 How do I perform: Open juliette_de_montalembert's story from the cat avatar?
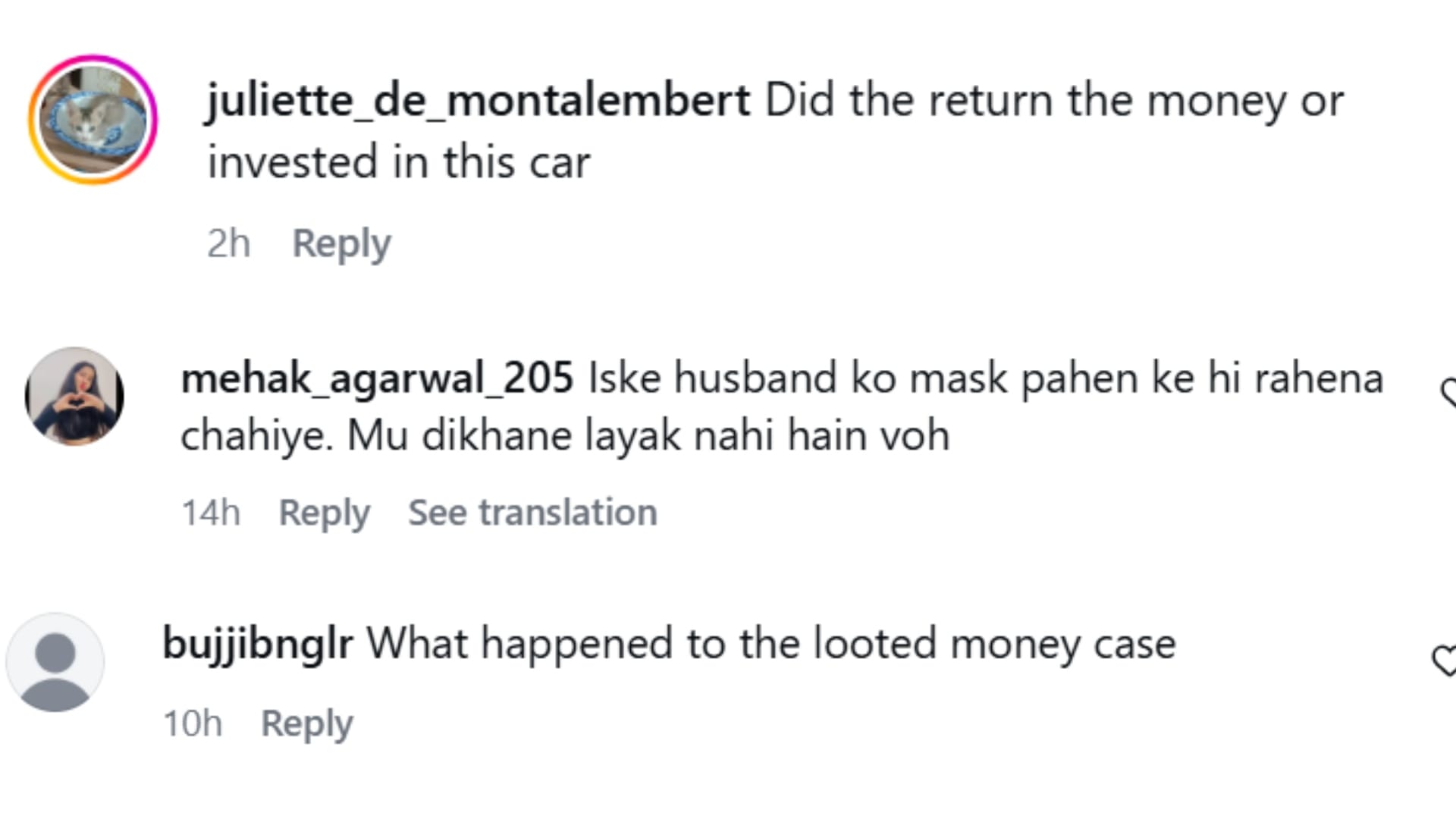click(93, 119)
